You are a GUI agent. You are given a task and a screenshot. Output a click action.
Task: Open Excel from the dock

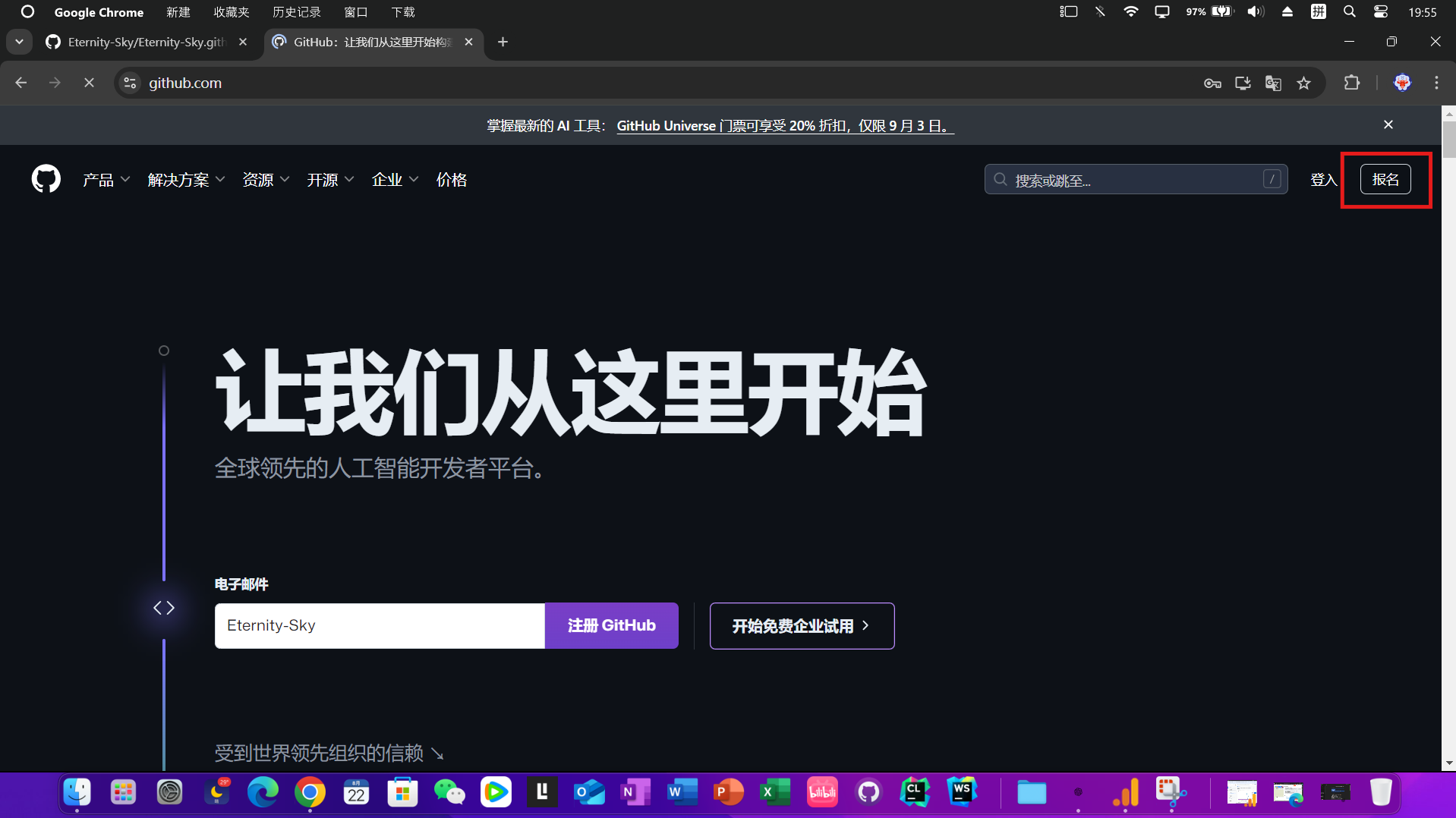click(775, 793)
